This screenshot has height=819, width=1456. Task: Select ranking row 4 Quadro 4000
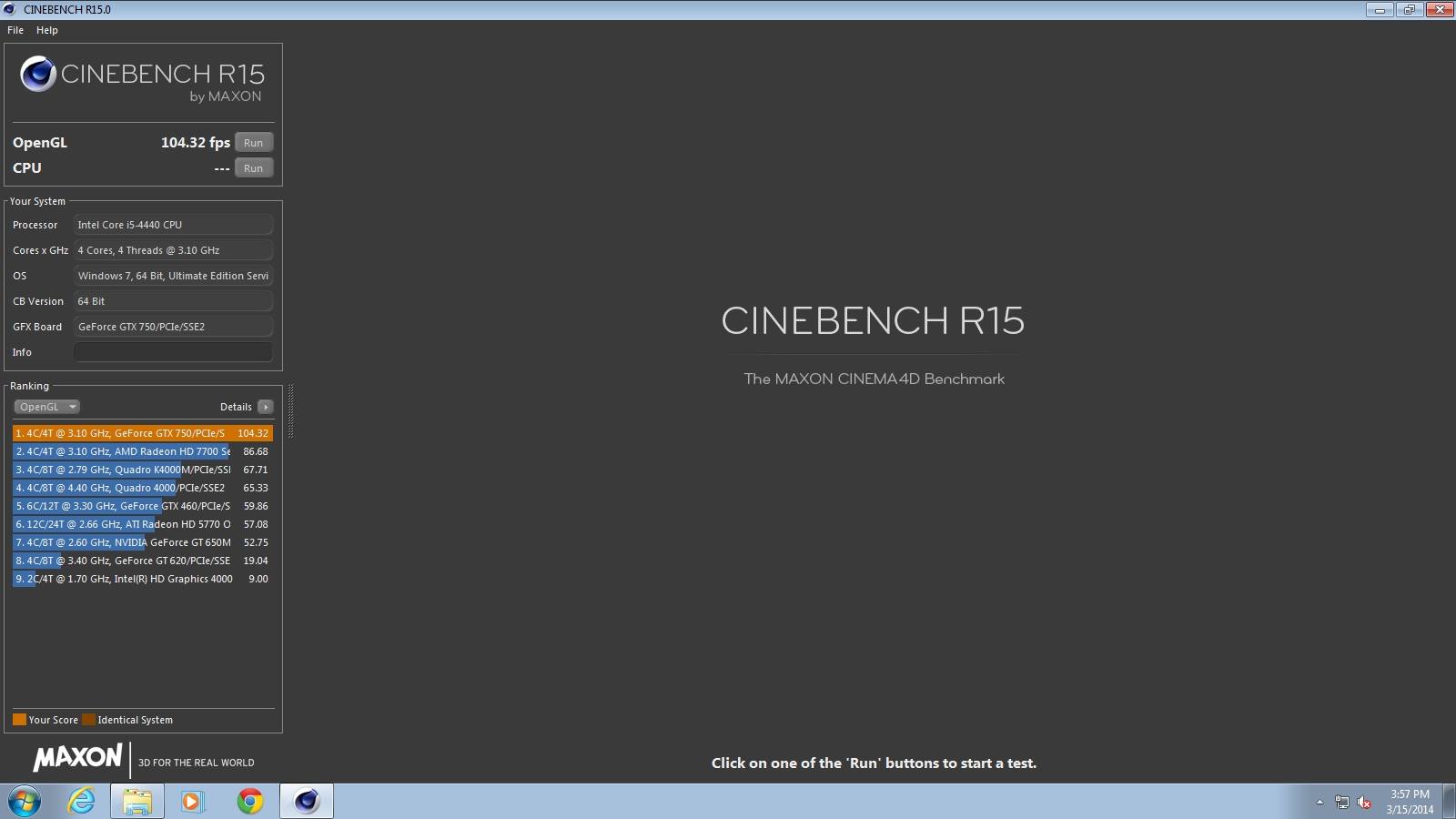[143, 488]
